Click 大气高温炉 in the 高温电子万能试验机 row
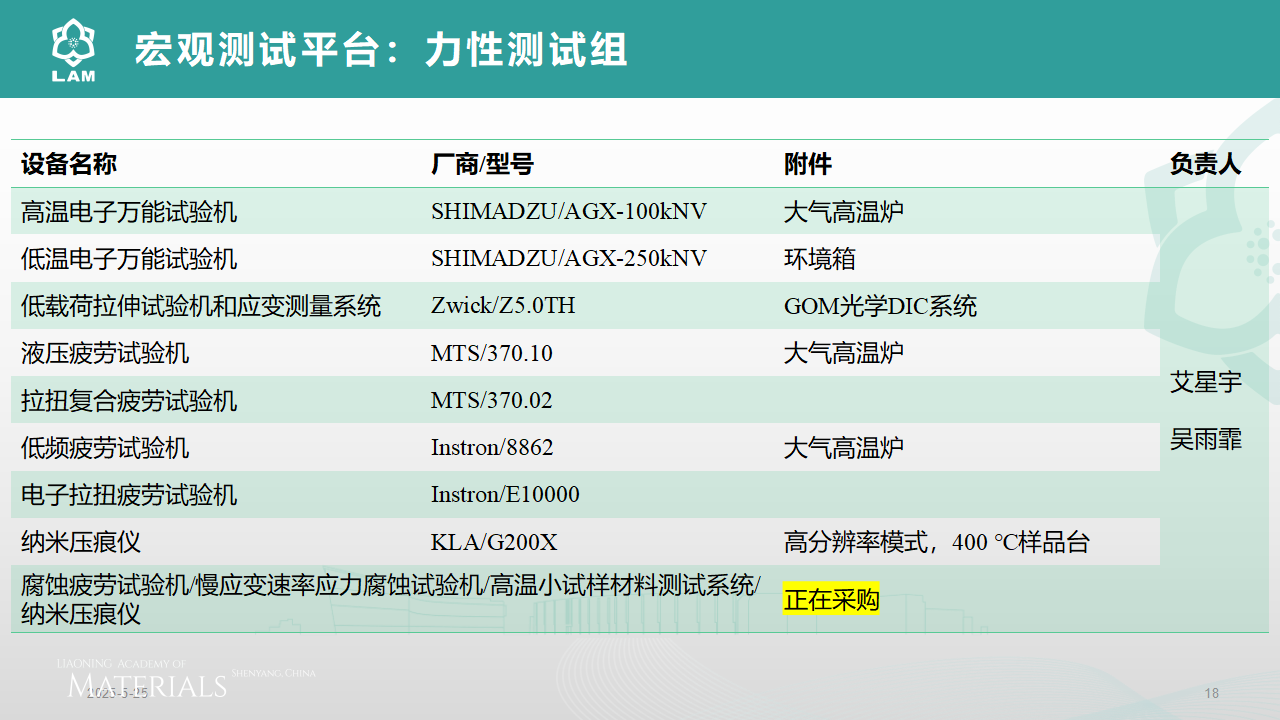 tap(844, 212)
